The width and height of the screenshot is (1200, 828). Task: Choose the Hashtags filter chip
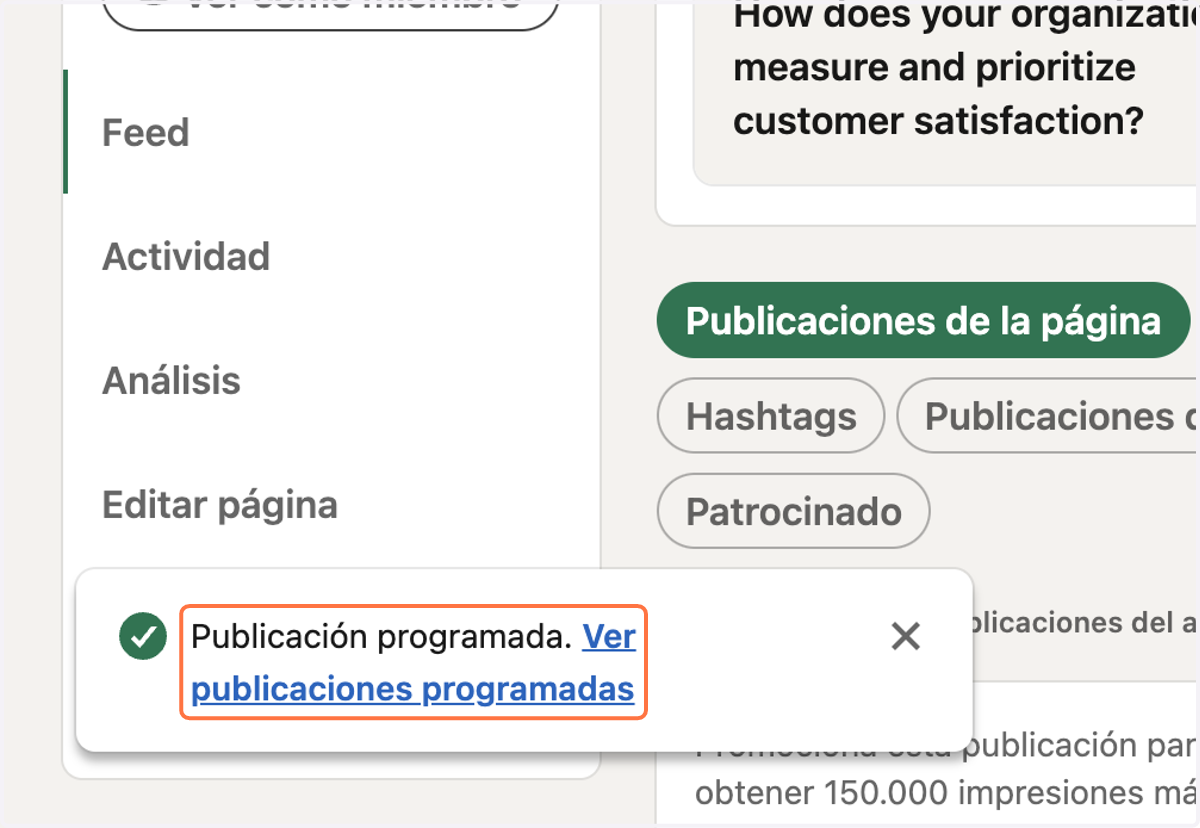771,416
